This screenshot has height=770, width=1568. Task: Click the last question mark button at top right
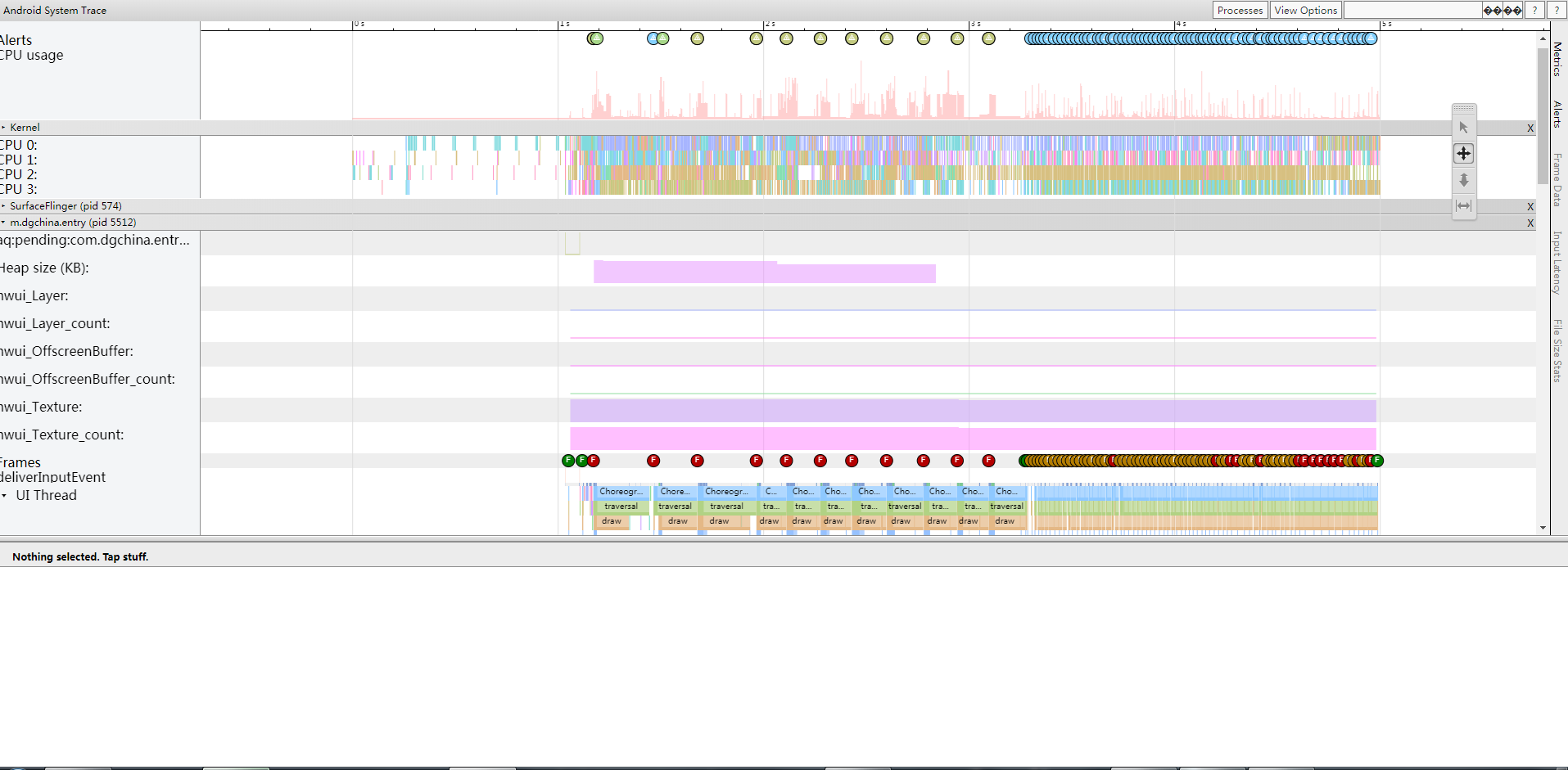pyautogui.click(x=1556, y=11)
